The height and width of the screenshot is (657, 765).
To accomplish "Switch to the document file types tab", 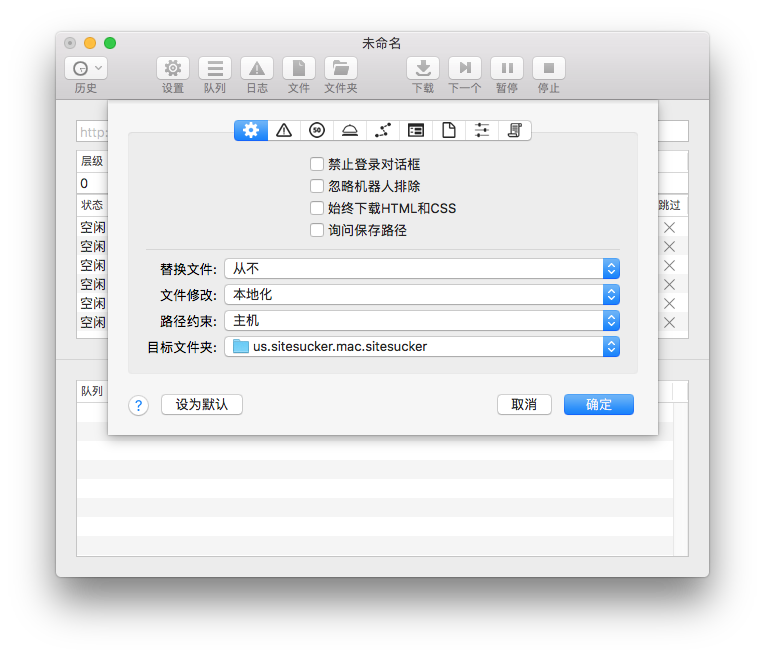I will tap(449, 130).
